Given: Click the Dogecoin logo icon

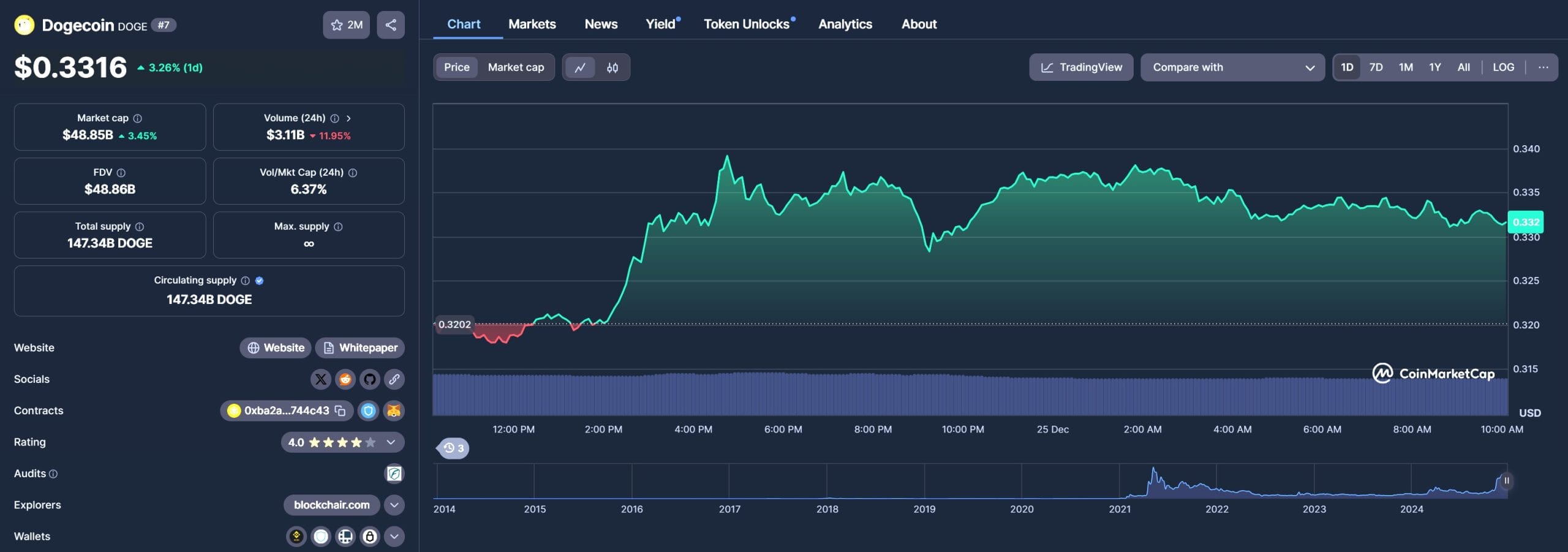Looking at the screenshot, I should 24,25.
